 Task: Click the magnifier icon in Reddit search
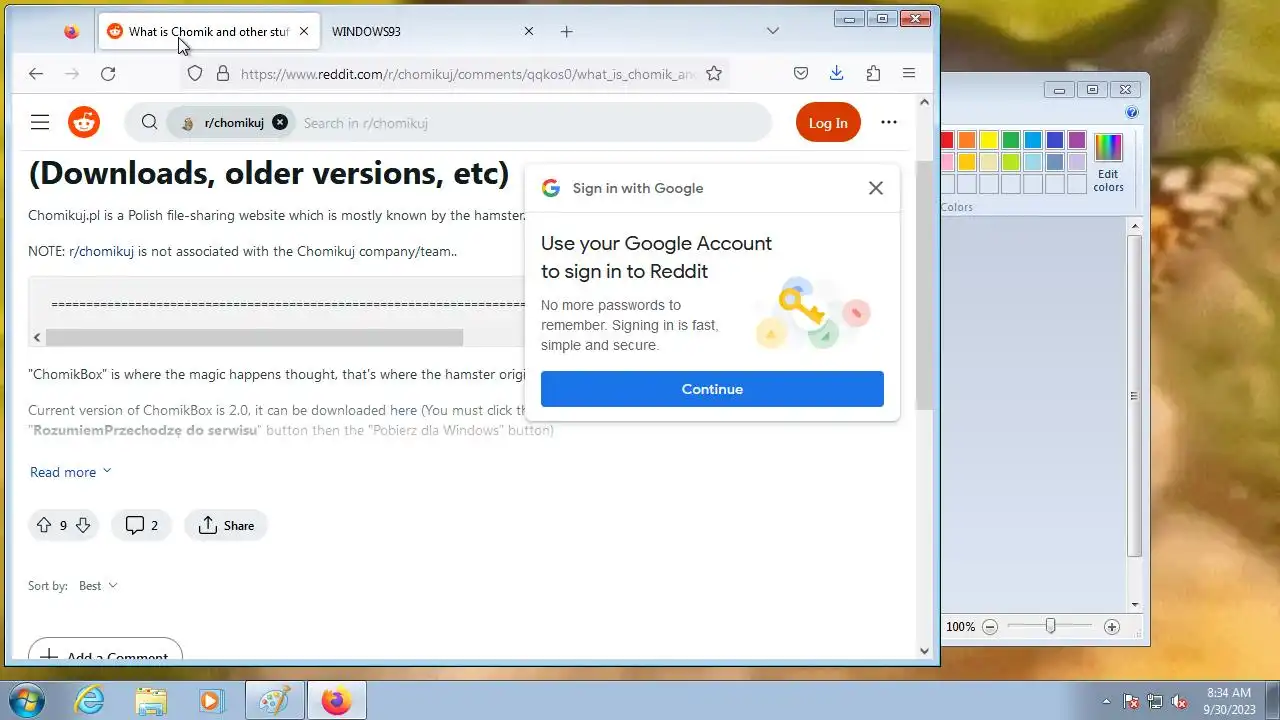pyautogui.click(x=149, y=122)
